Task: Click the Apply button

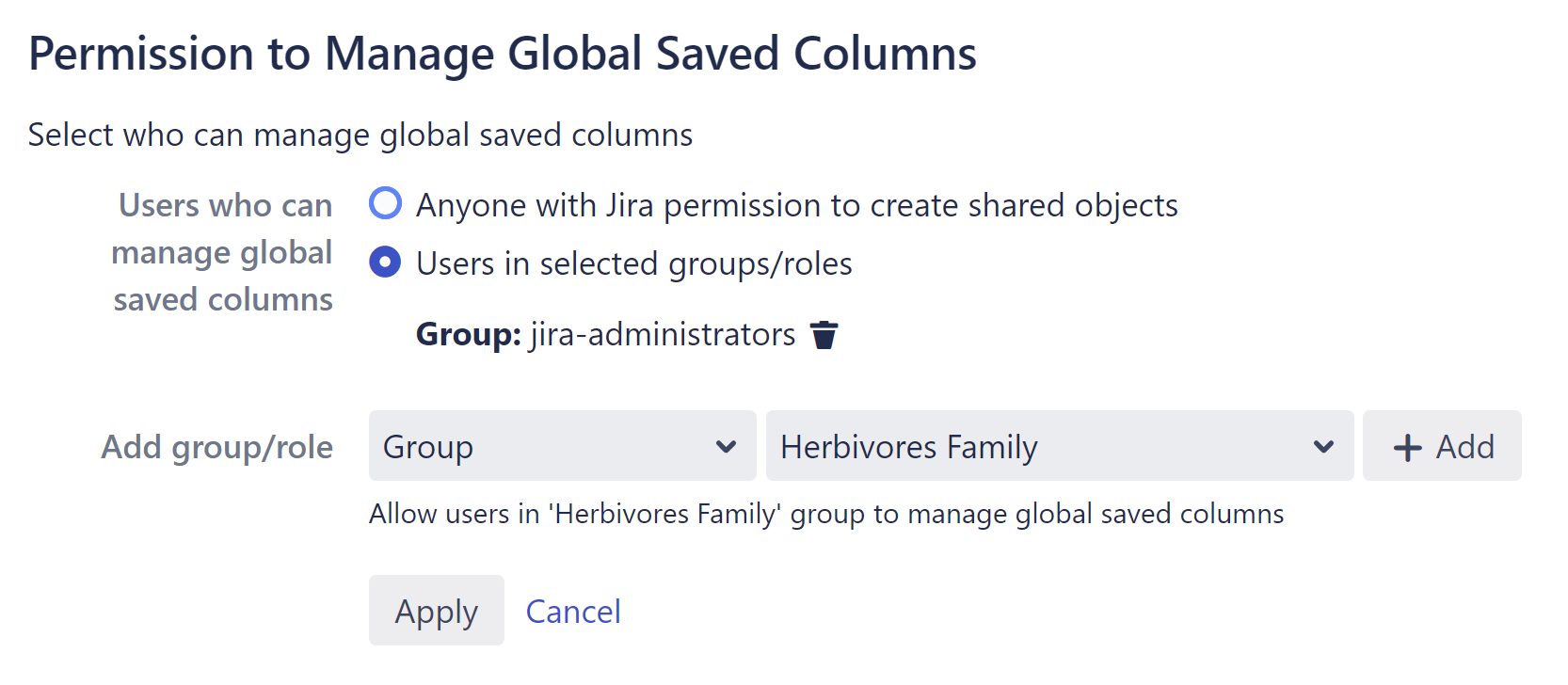Action: (436, 610)
